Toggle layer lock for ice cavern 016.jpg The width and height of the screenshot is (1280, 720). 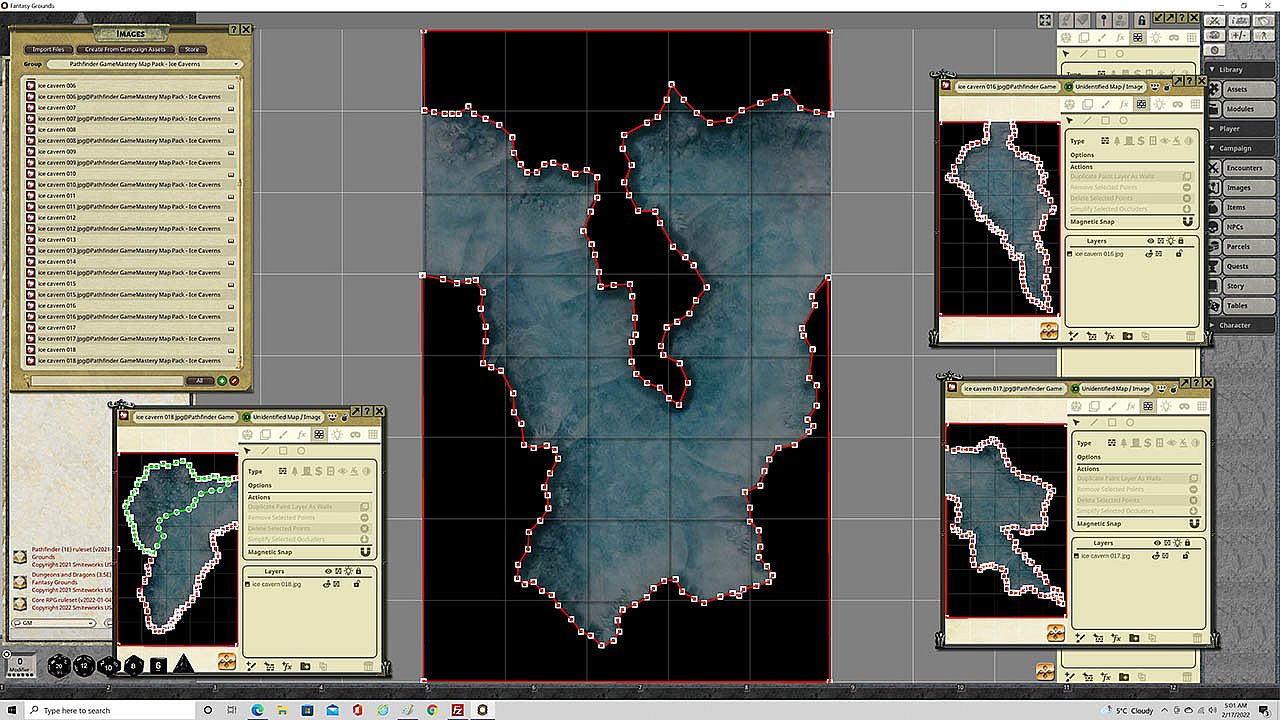tap(1179, 254)
